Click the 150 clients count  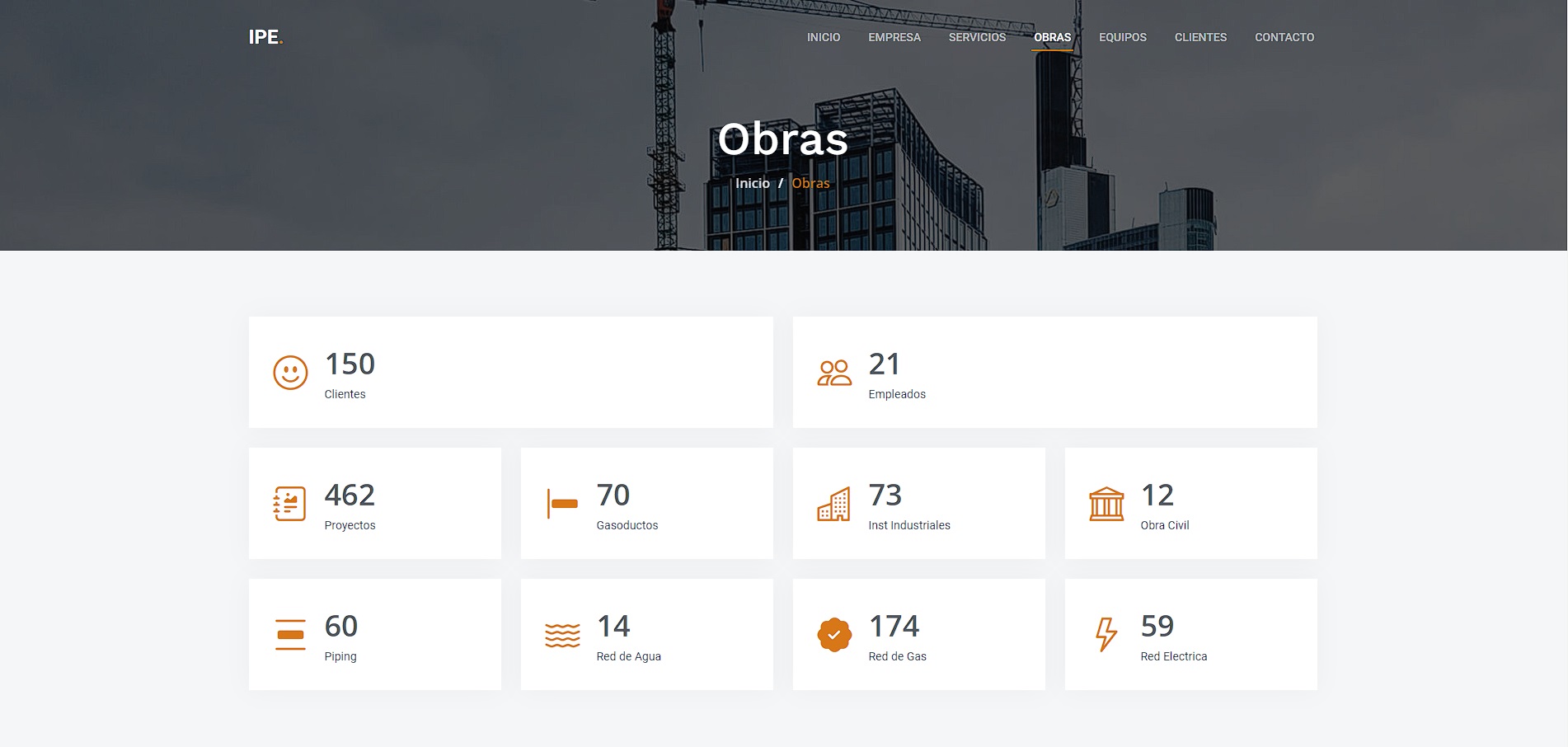(x=350, y=364)
